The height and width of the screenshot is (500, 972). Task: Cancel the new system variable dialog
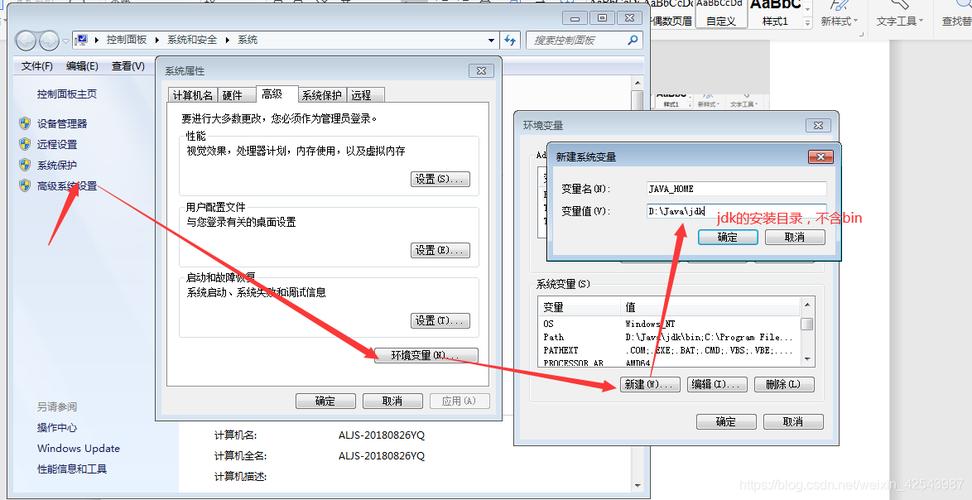click(x=795, y=237)
